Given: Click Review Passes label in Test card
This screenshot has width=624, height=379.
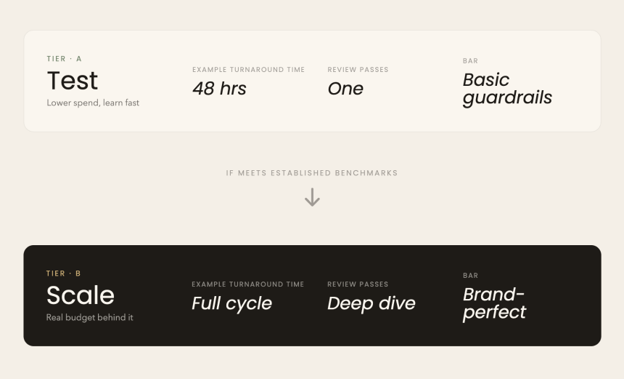Looking at the screenshot, I should 358,70.
